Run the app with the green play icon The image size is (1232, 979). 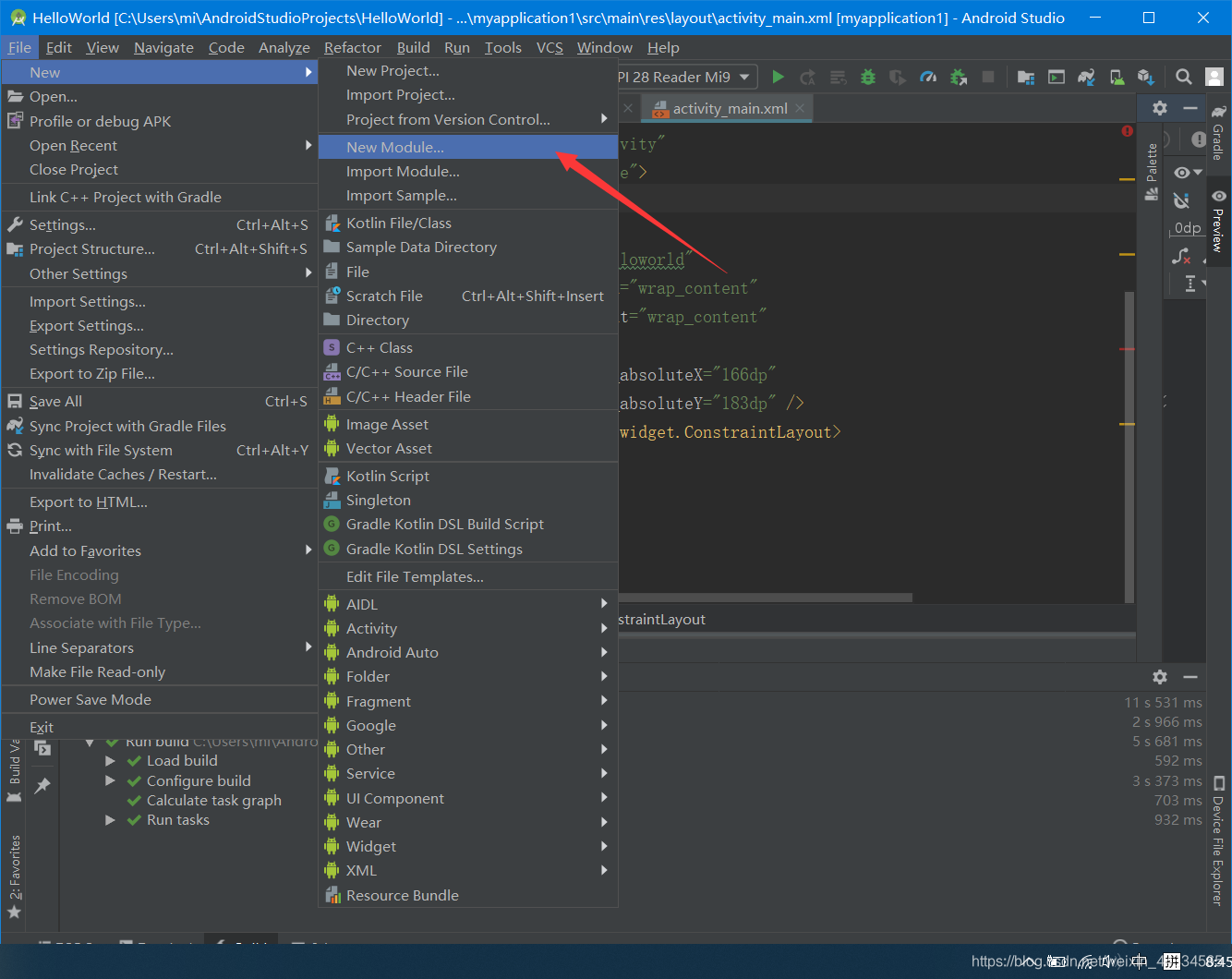coord(778,77)
